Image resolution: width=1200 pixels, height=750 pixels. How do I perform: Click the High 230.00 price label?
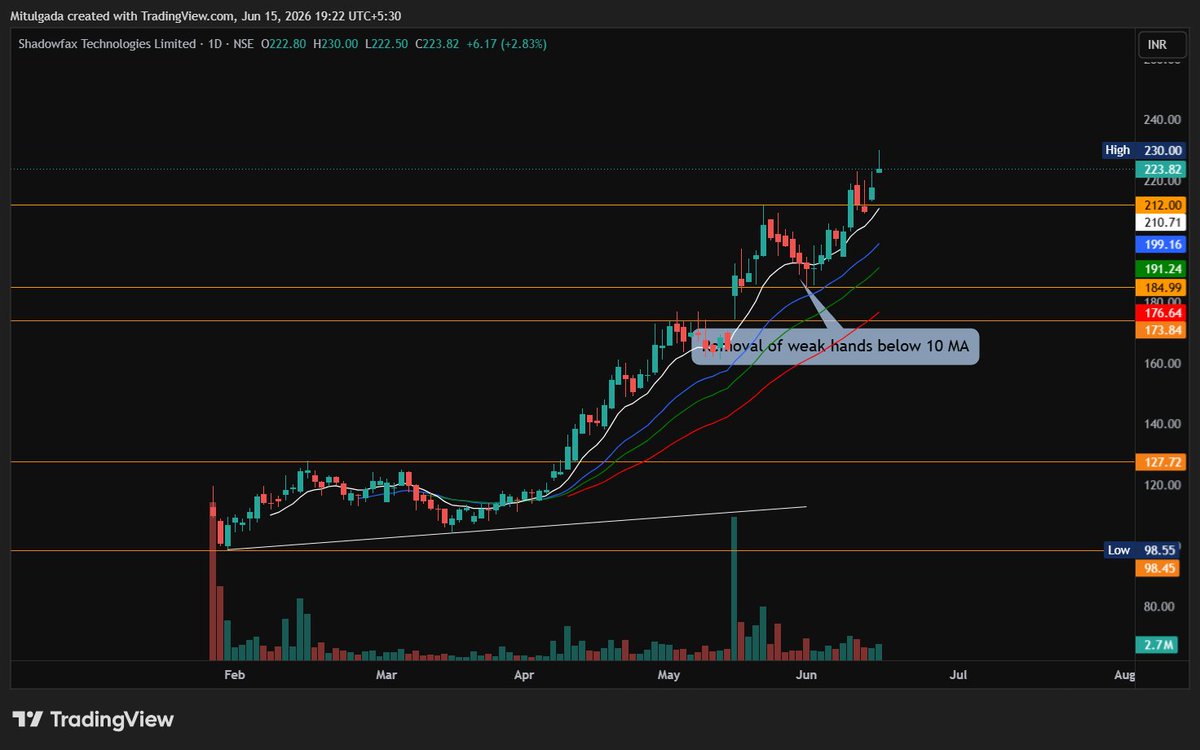(x=1142, y=150)
